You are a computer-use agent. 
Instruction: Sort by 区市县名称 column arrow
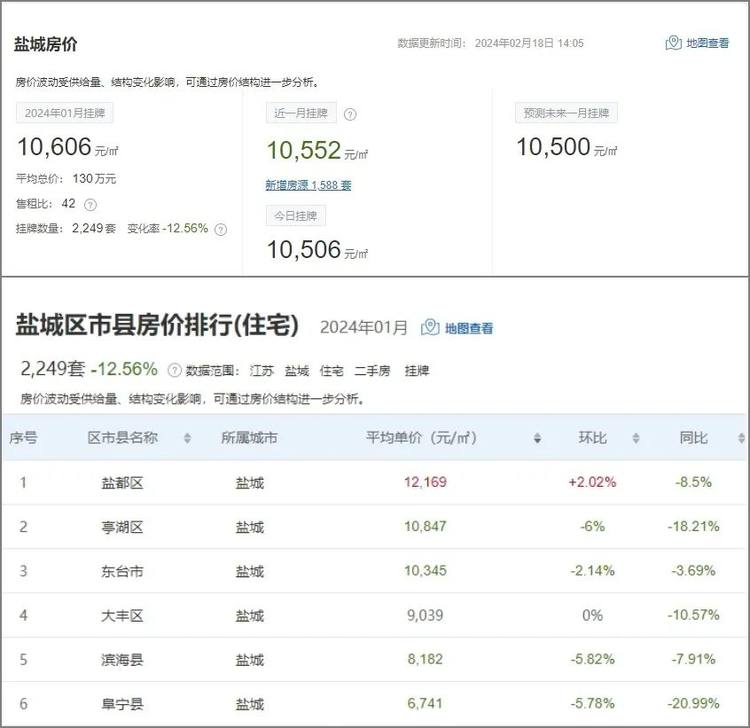187,438
